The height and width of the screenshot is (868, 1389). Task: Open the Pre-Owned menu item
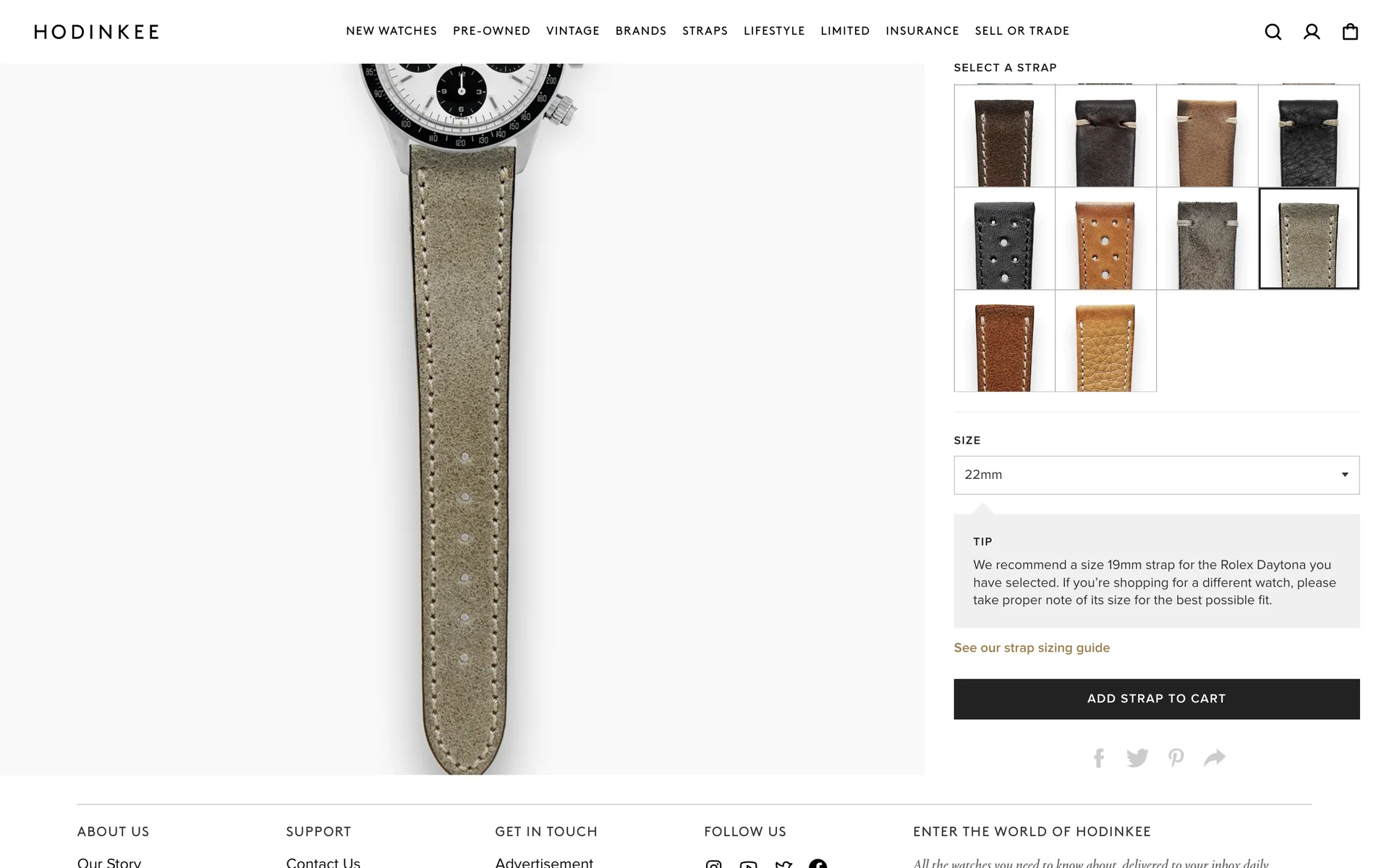point(491,31)
